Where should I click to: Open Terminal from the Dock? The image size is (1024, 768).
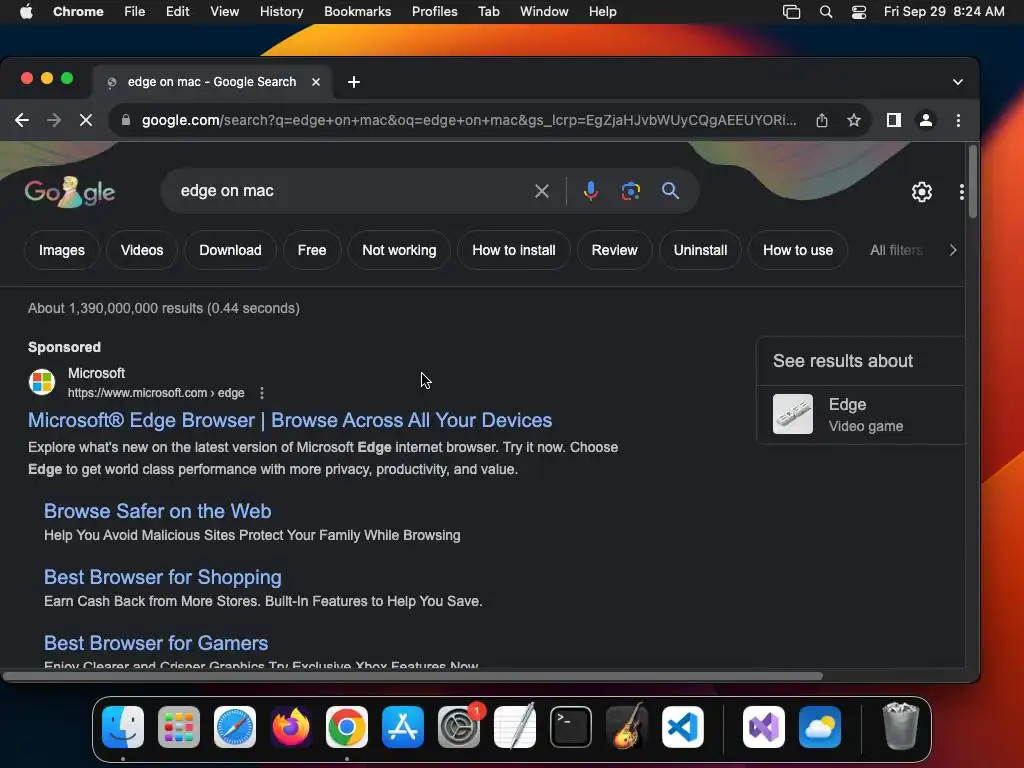(571, 727)
